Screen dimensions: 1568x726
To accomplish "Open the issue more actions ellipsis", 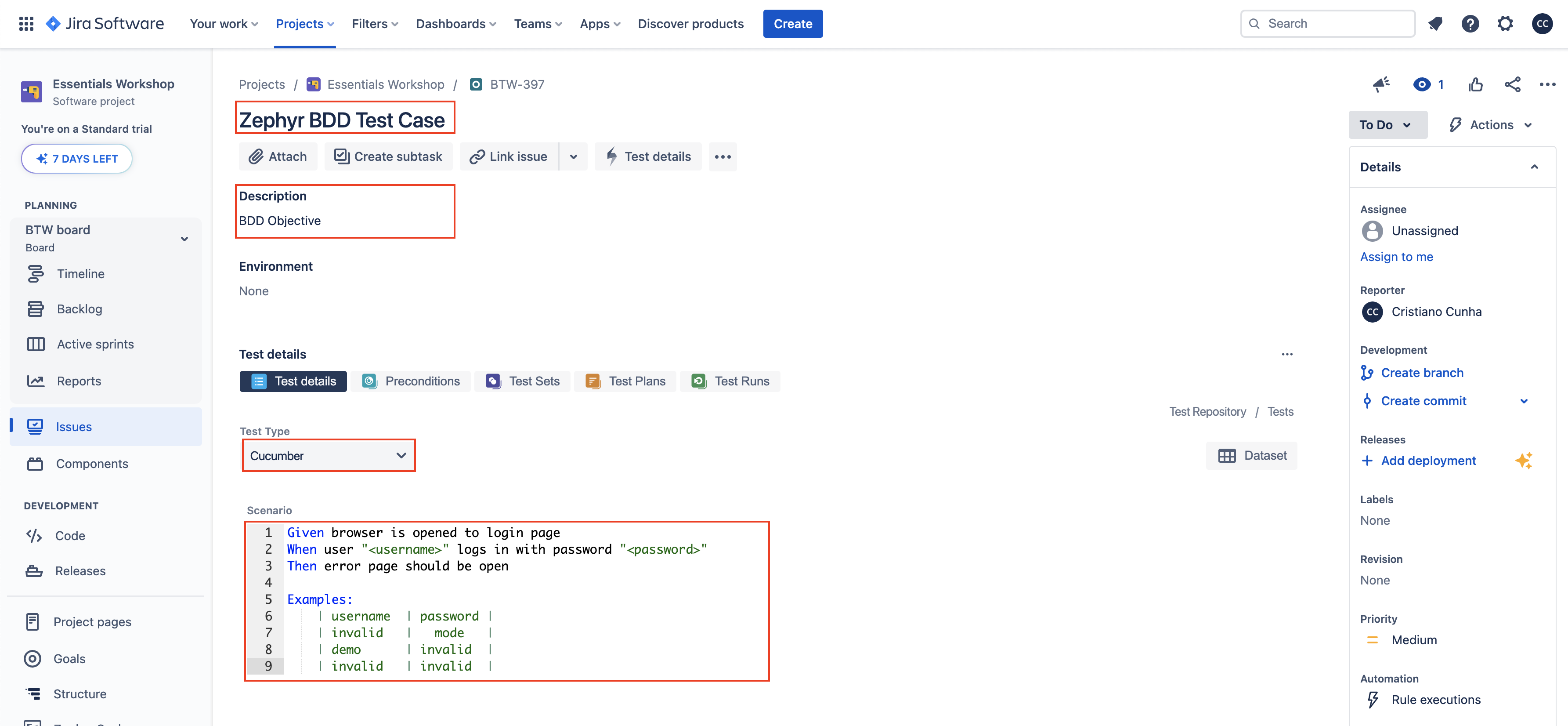I will 1547,85.
